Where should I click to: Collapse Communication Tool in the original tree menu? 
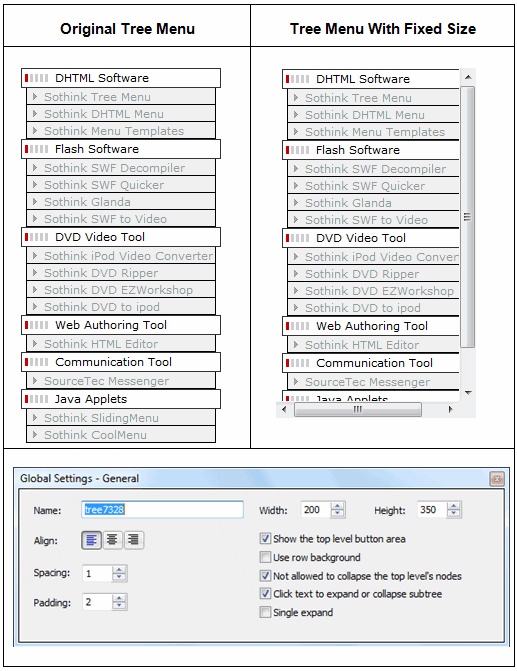121,362
